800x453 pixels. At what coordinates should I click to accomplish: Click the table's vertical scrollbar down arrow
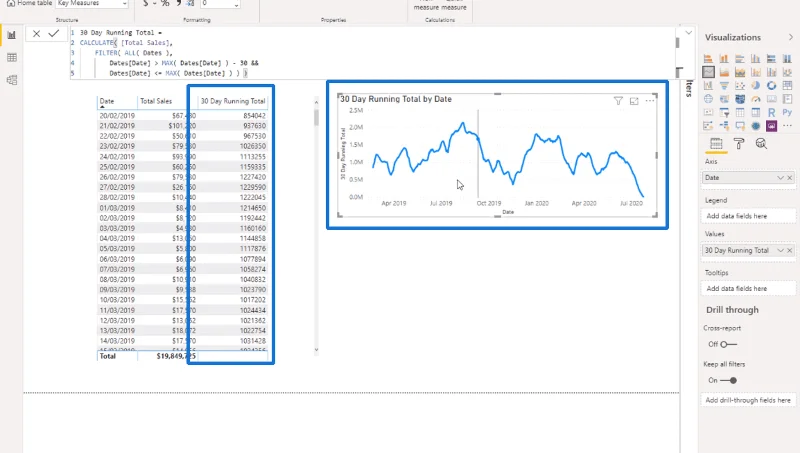point(316,350)
